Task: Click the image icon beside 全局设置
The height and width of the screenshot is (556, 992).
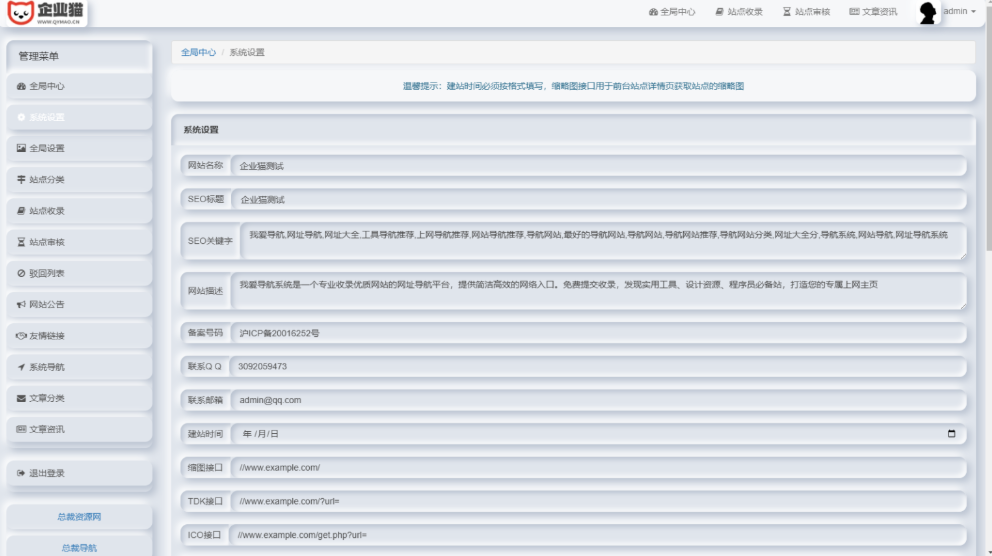Action: pyautogui.click(x=21, y=148)
